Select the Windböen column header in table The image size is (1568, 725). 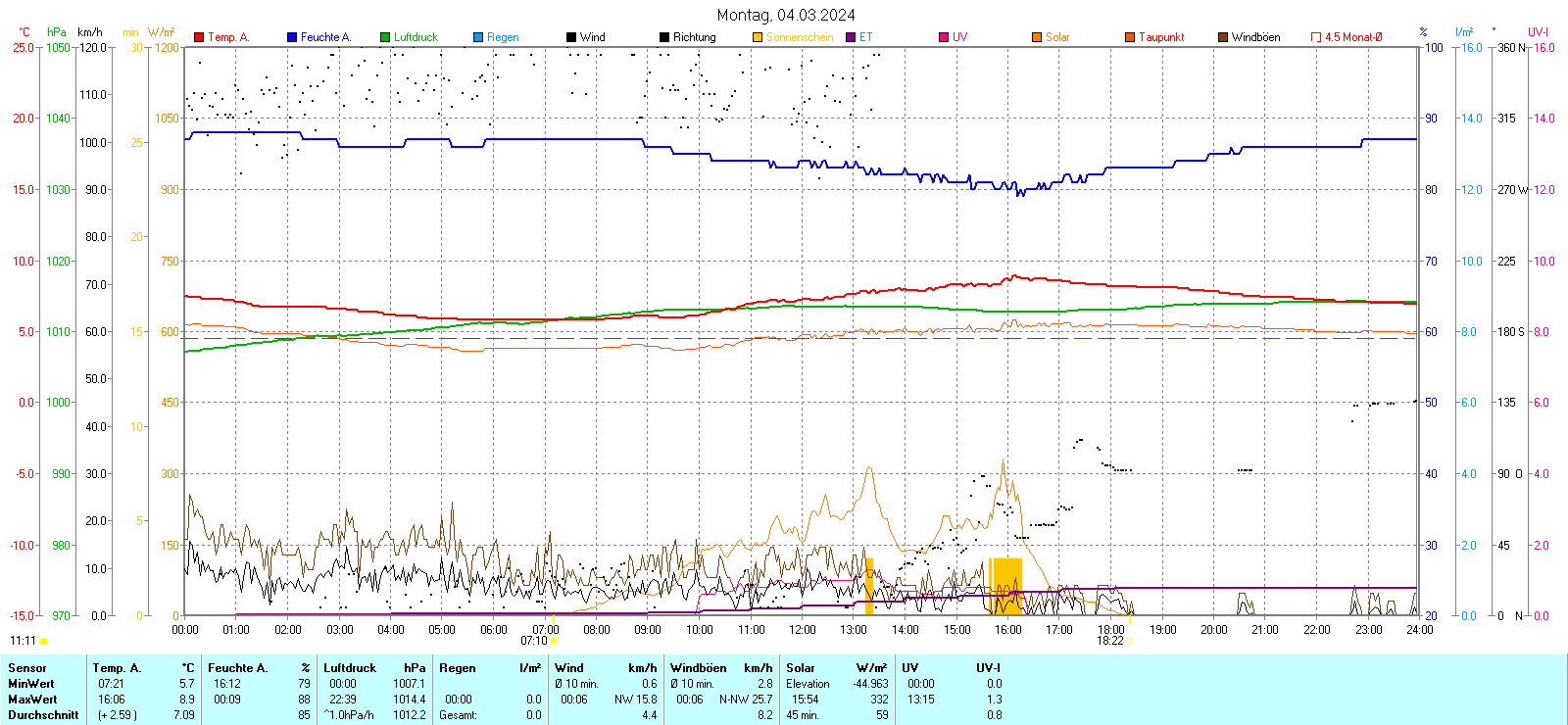point(699,668)
